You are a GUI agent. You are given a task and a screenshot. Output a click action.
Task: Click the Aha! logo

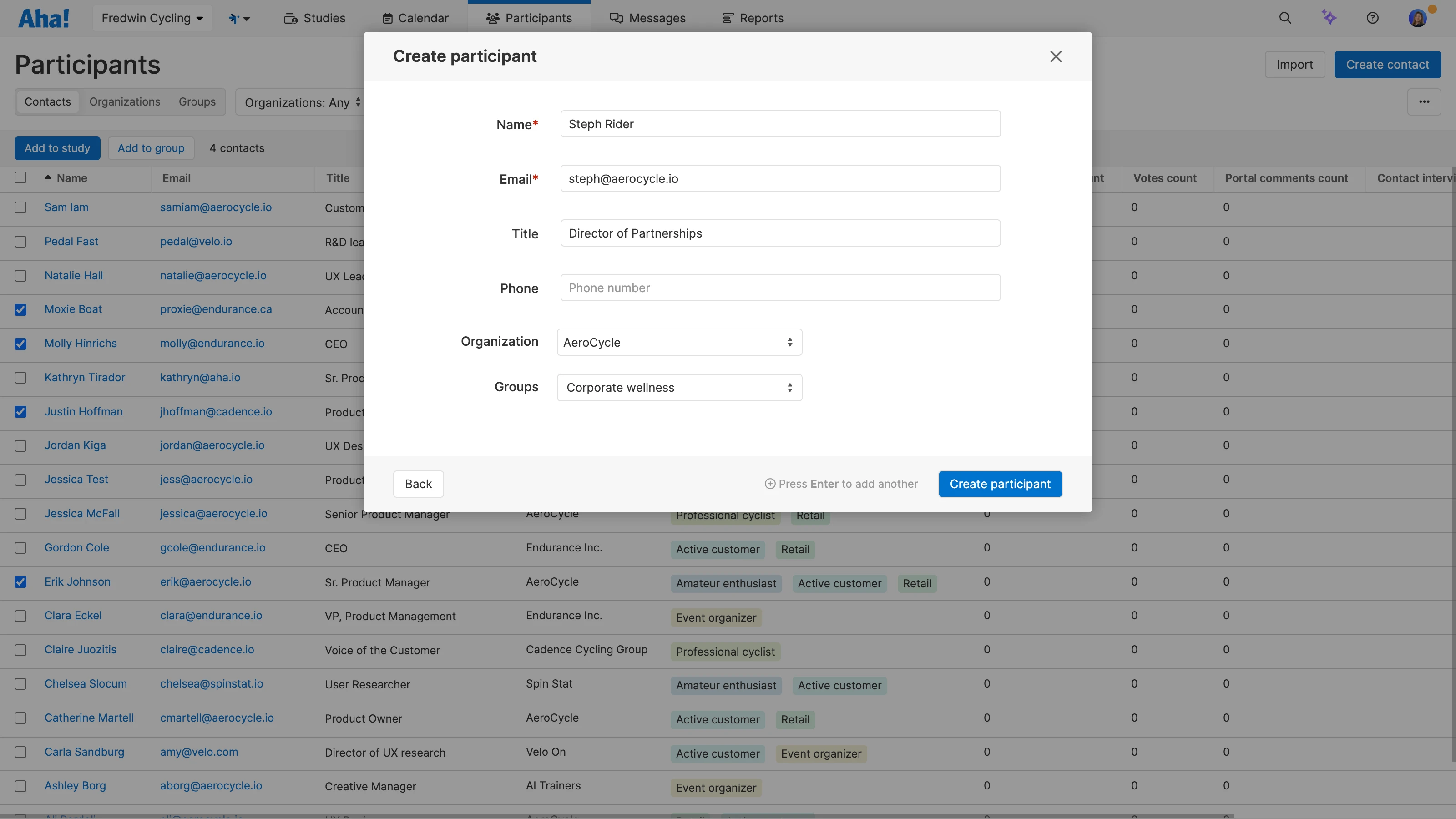tap(44, 18)
